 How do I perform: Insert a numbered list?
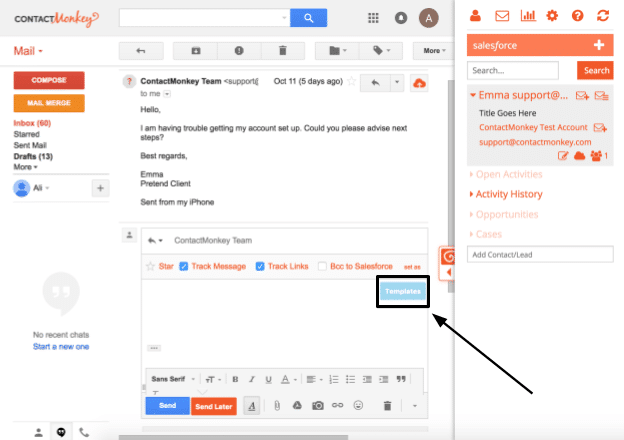333,380
